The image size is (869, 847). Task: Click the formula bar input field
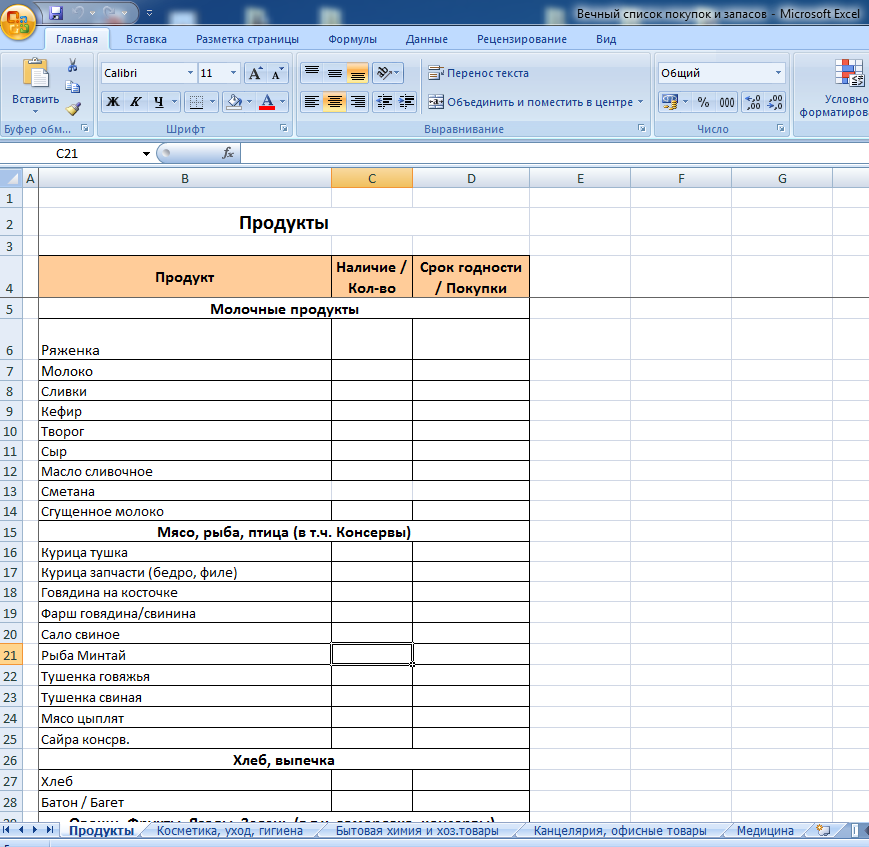pyautogui.click(x=555, y=154)
